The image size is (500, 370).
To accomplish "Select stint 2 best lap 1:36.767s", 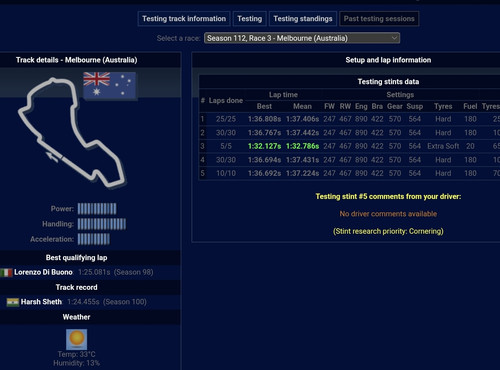I will pyautogui.click(x=264, y=133).
